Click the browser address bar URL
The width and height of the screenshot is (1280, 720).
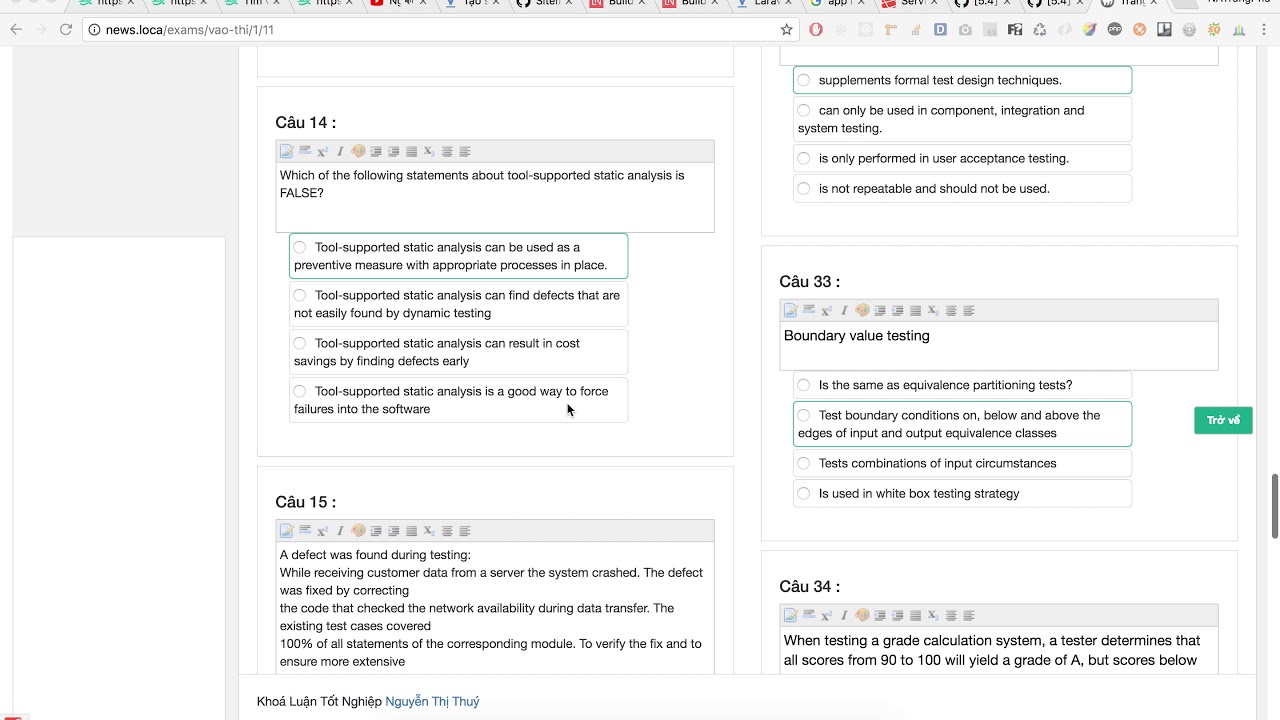[190, 30]
